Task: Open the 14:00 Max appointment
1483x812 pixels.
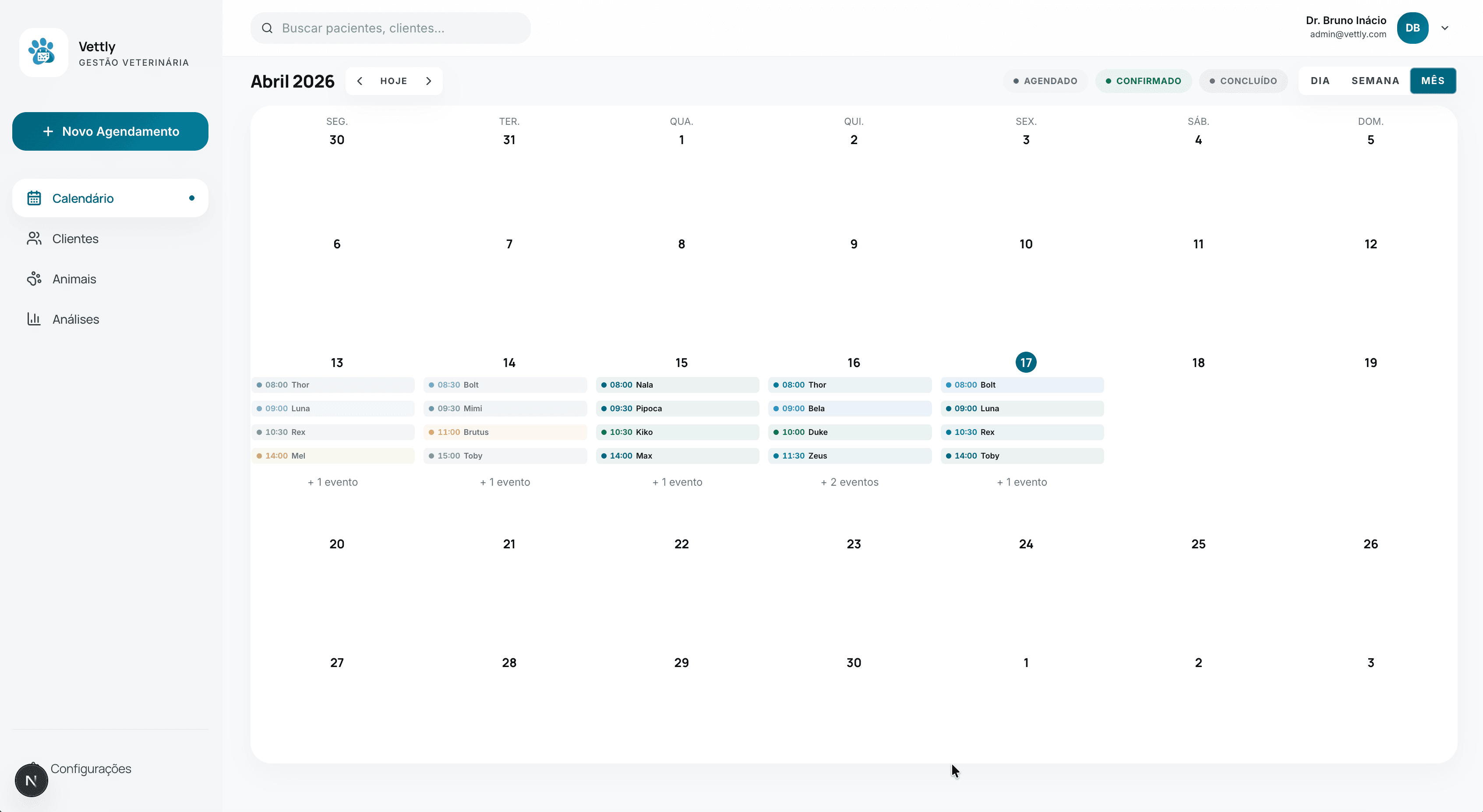Action: [x=677, y=455]
